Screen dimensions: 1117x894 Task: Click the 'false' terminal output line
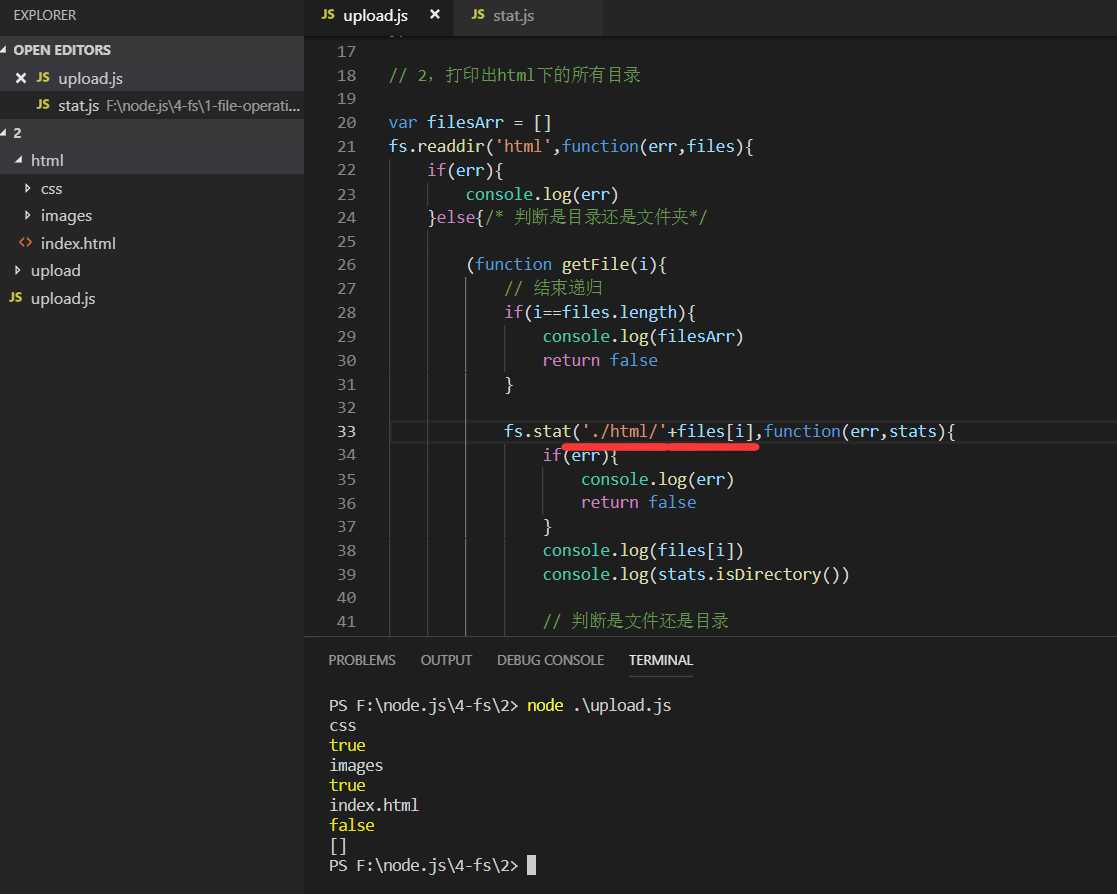point(352,825)
